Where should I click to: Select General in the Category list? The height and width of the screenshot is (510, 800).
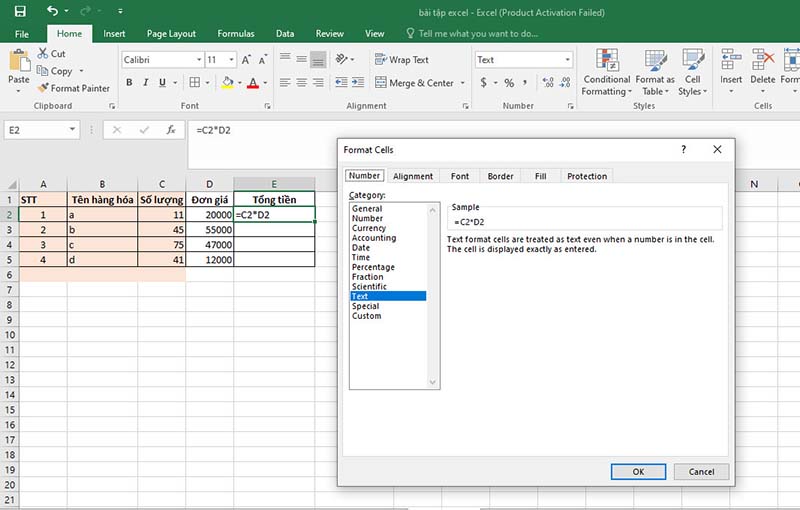click(388, 209)
